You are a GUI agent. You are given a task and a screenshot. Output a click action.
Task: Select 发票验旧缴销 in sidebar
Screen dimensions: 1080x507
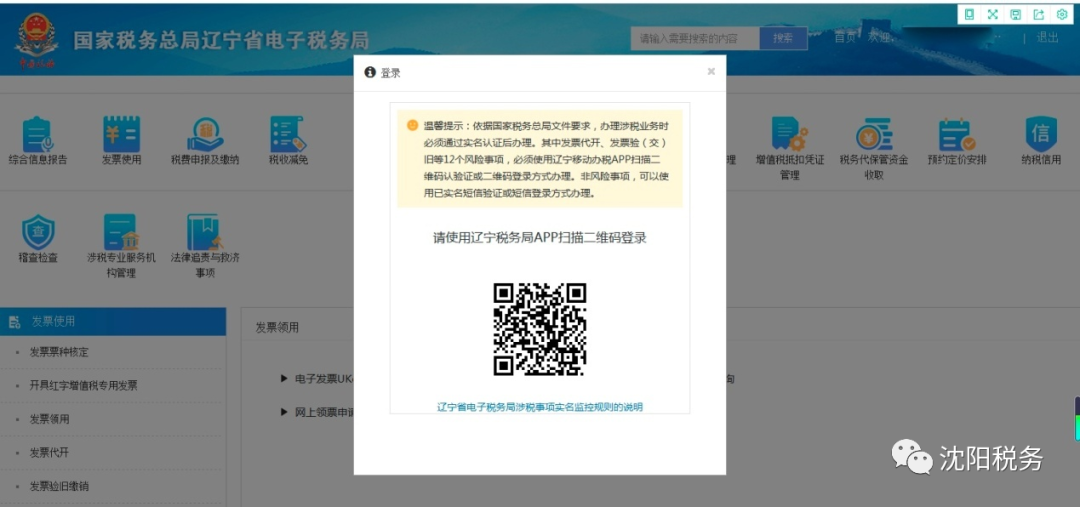click(59, 486)
